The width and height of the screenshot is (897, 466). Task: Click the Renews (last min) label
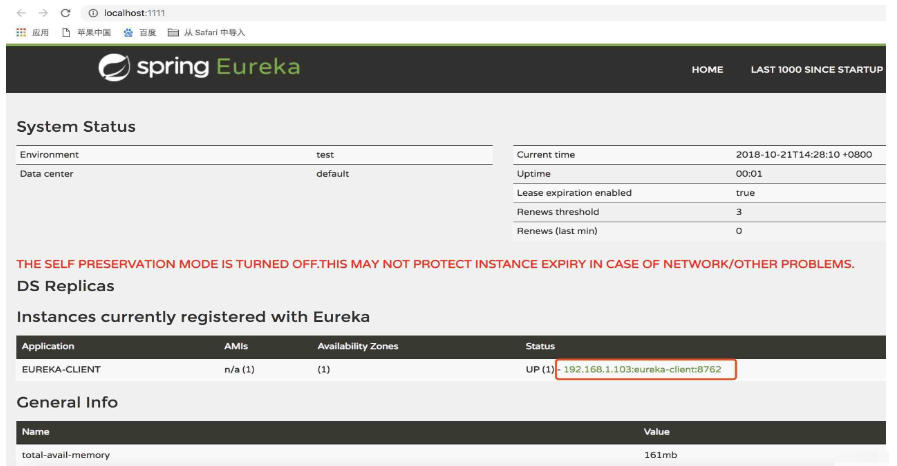point(557,231)
